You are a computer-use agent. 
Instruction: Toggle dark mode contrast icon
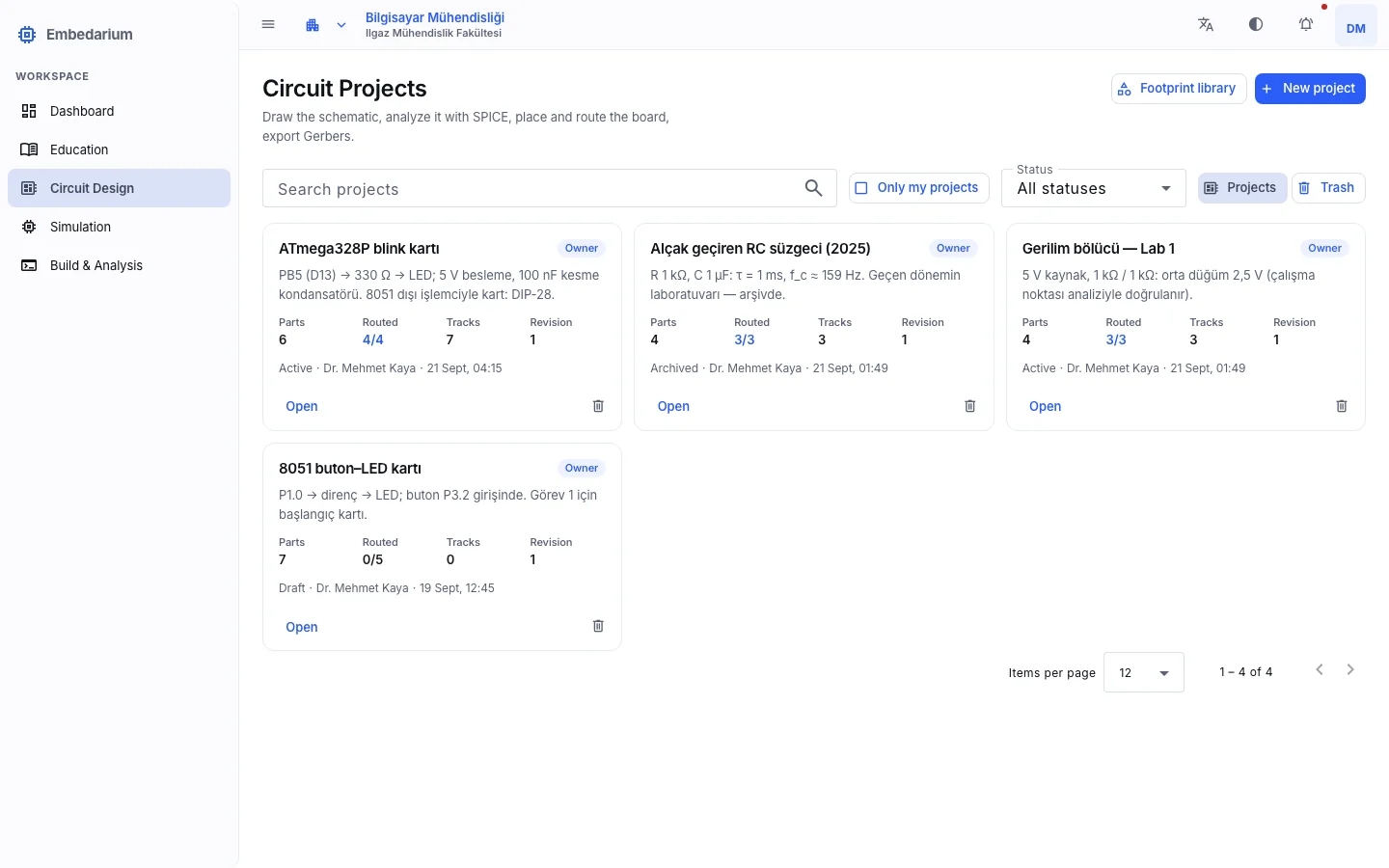[1256, 25]
